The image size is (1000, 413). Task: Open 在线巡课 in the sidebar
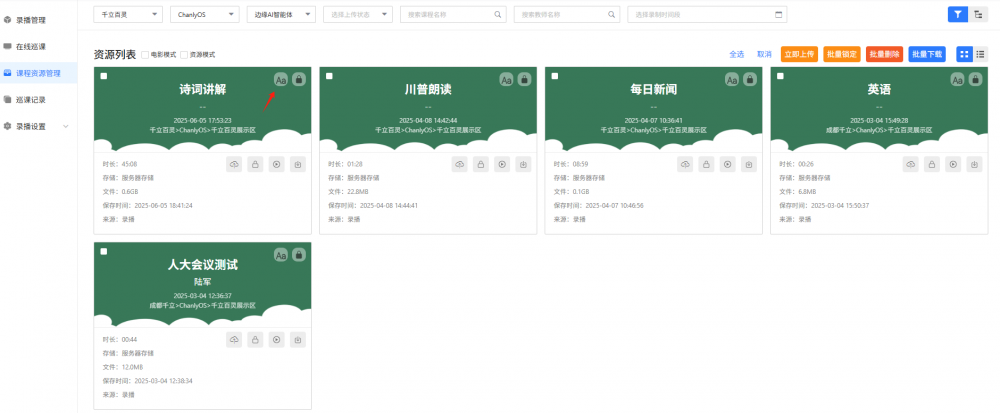[31, 47]
